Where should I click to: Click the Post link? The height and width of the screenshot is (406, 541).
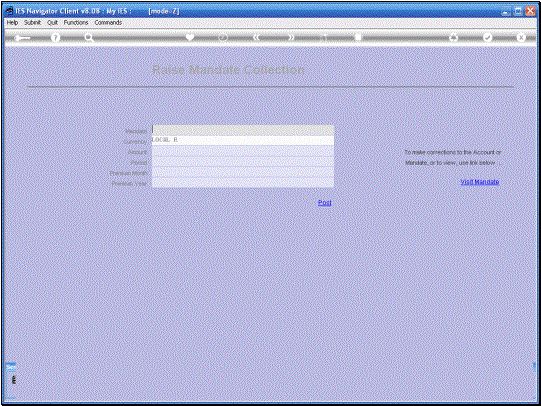[x=325, y=202]
